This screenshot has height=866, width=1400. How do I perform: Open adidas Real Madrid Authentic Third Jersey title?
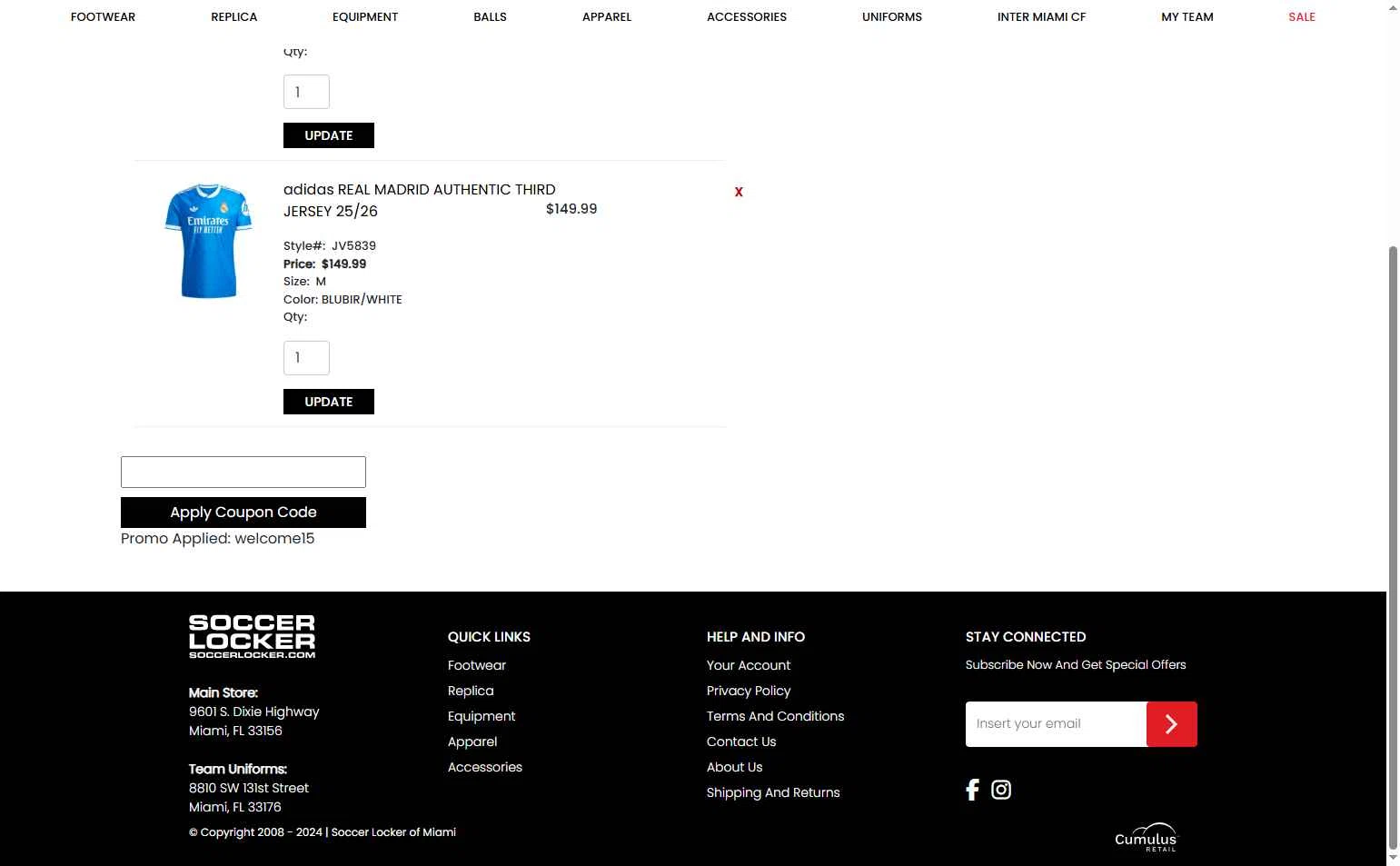pos(420,200)
